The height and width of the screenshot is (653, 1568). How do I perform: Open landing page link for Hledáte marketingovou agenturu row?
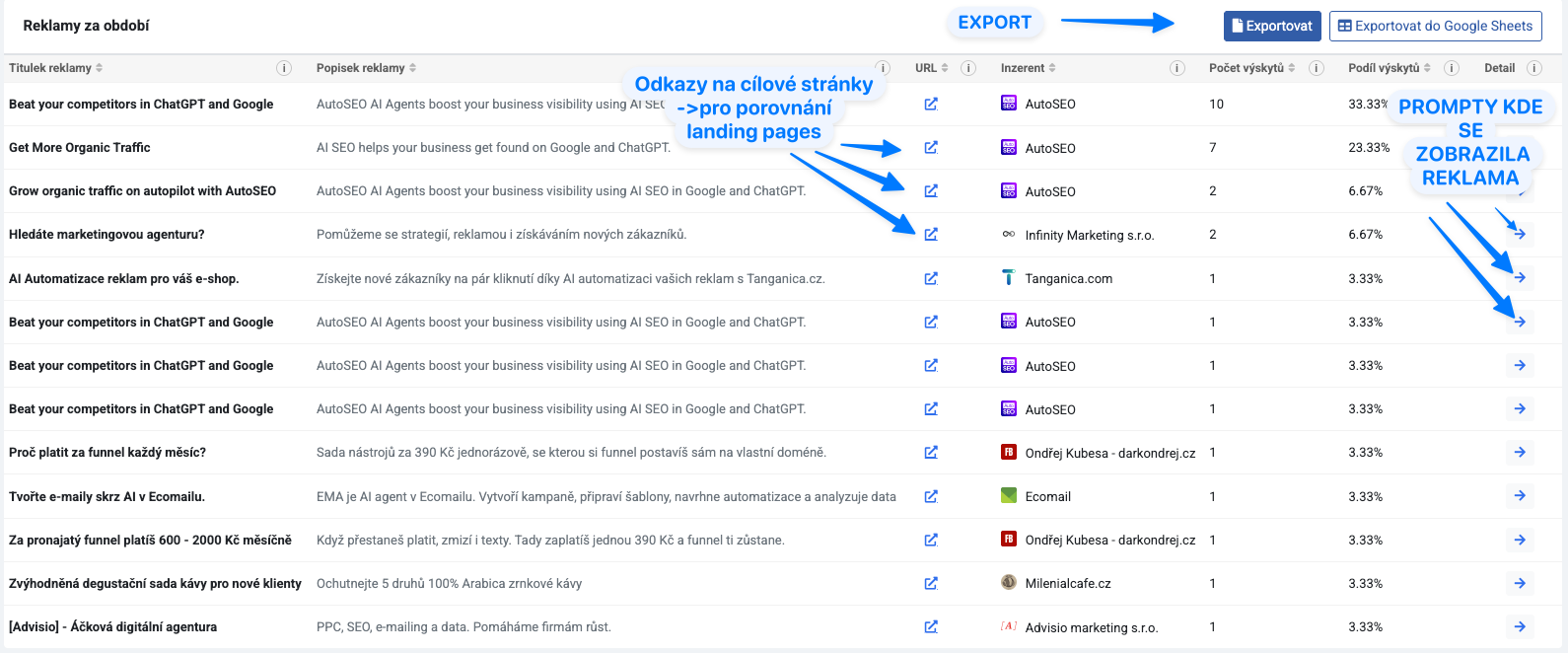click(930, 235)
